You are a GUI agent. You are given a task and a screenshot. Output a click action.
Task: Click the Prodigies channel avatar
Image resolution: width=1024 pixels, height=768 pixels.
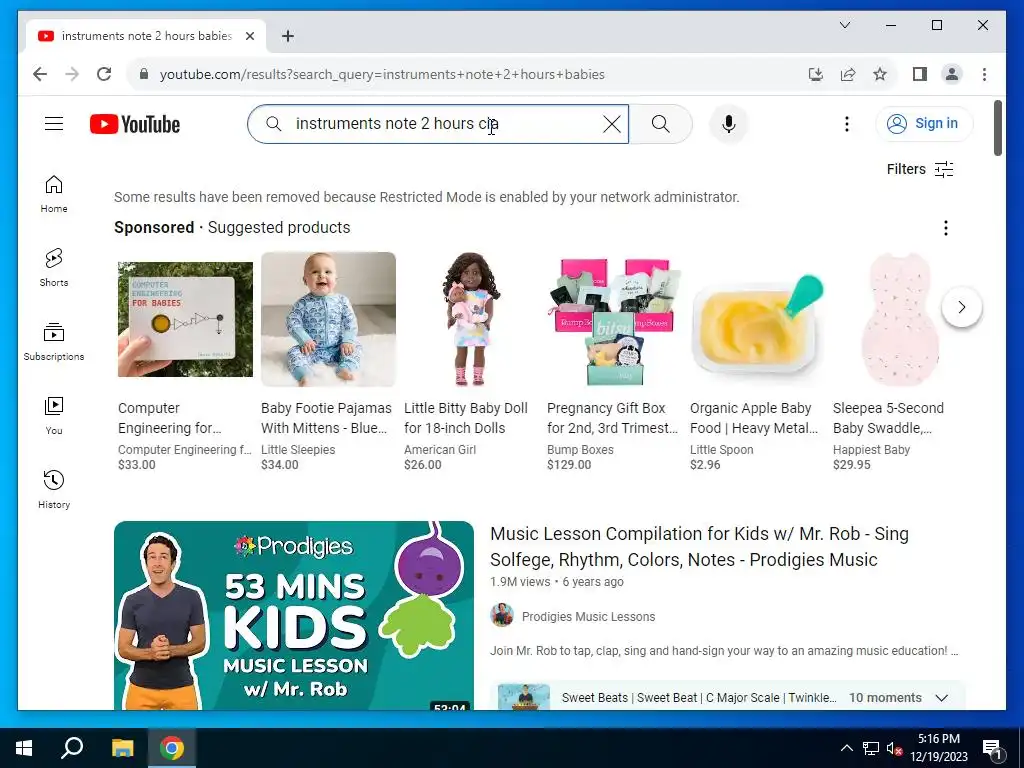(502, 615)
